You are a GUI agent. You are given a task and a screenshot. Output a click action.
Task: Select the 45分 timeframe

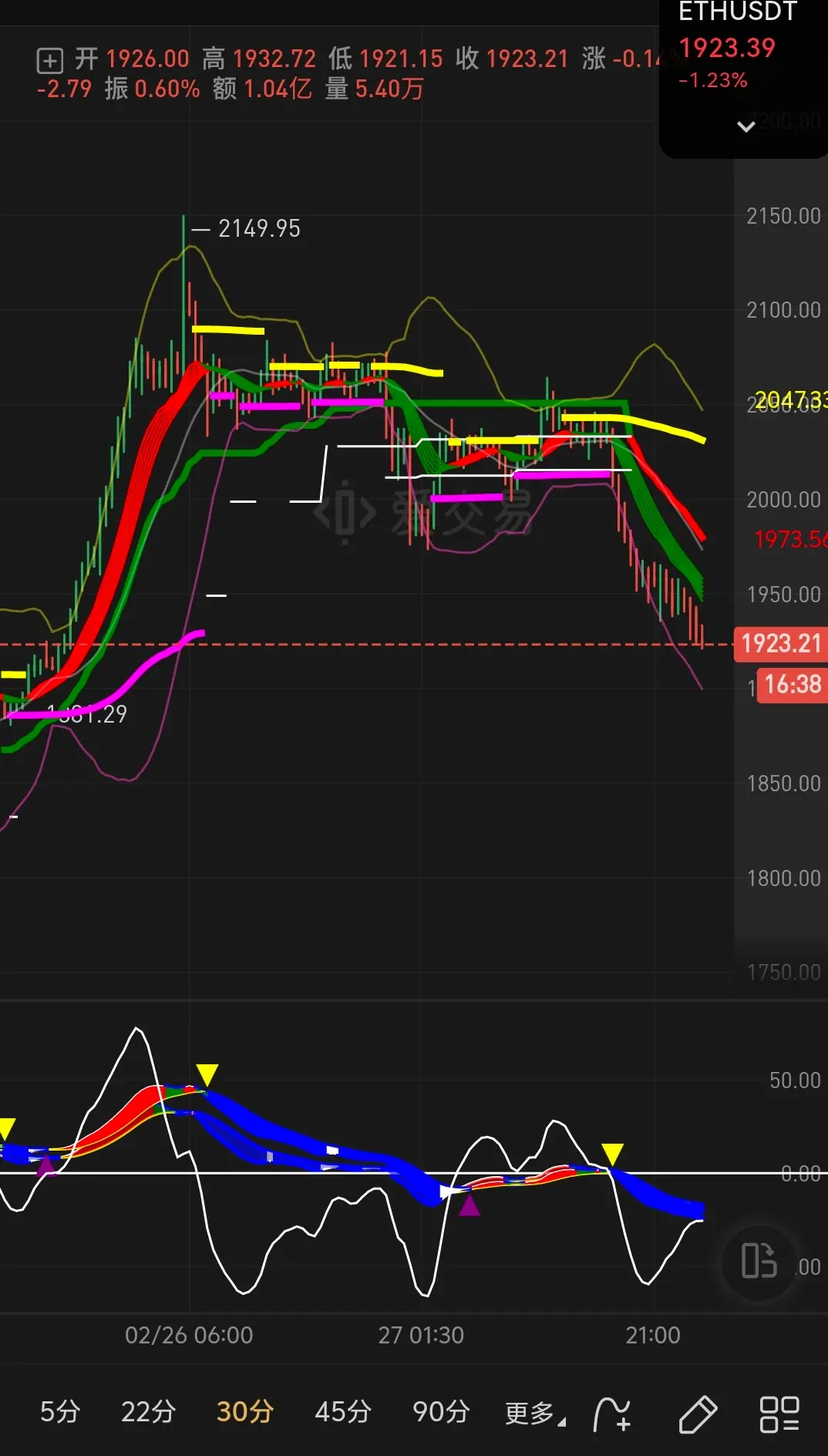click(x=343, y=1412)
